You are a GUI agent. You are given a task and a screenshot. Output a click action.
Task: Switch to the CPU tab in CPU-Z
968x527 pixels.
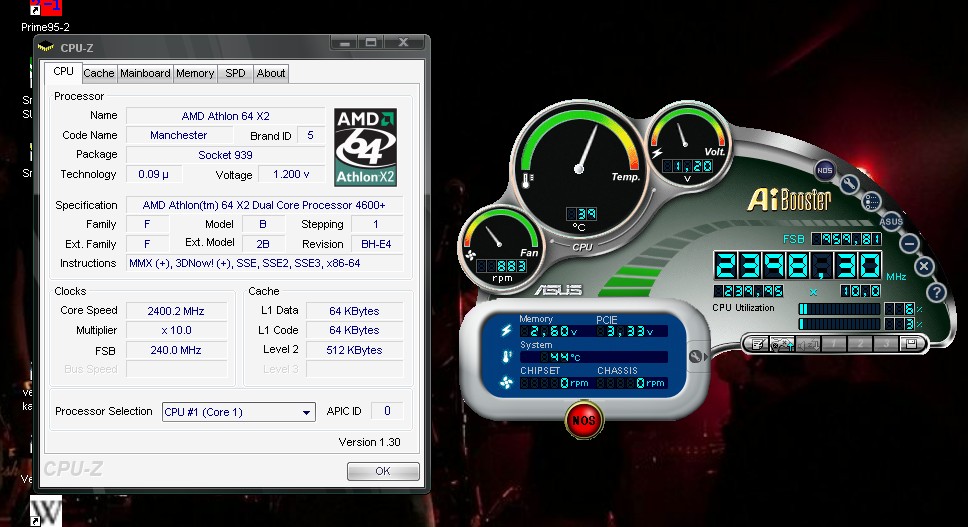[x=63, y=72]
